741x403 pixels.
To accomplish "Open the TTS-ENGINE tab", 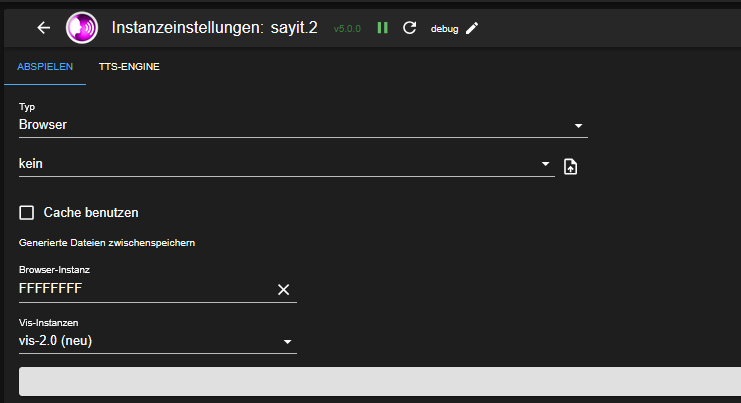I will [129, 67].
